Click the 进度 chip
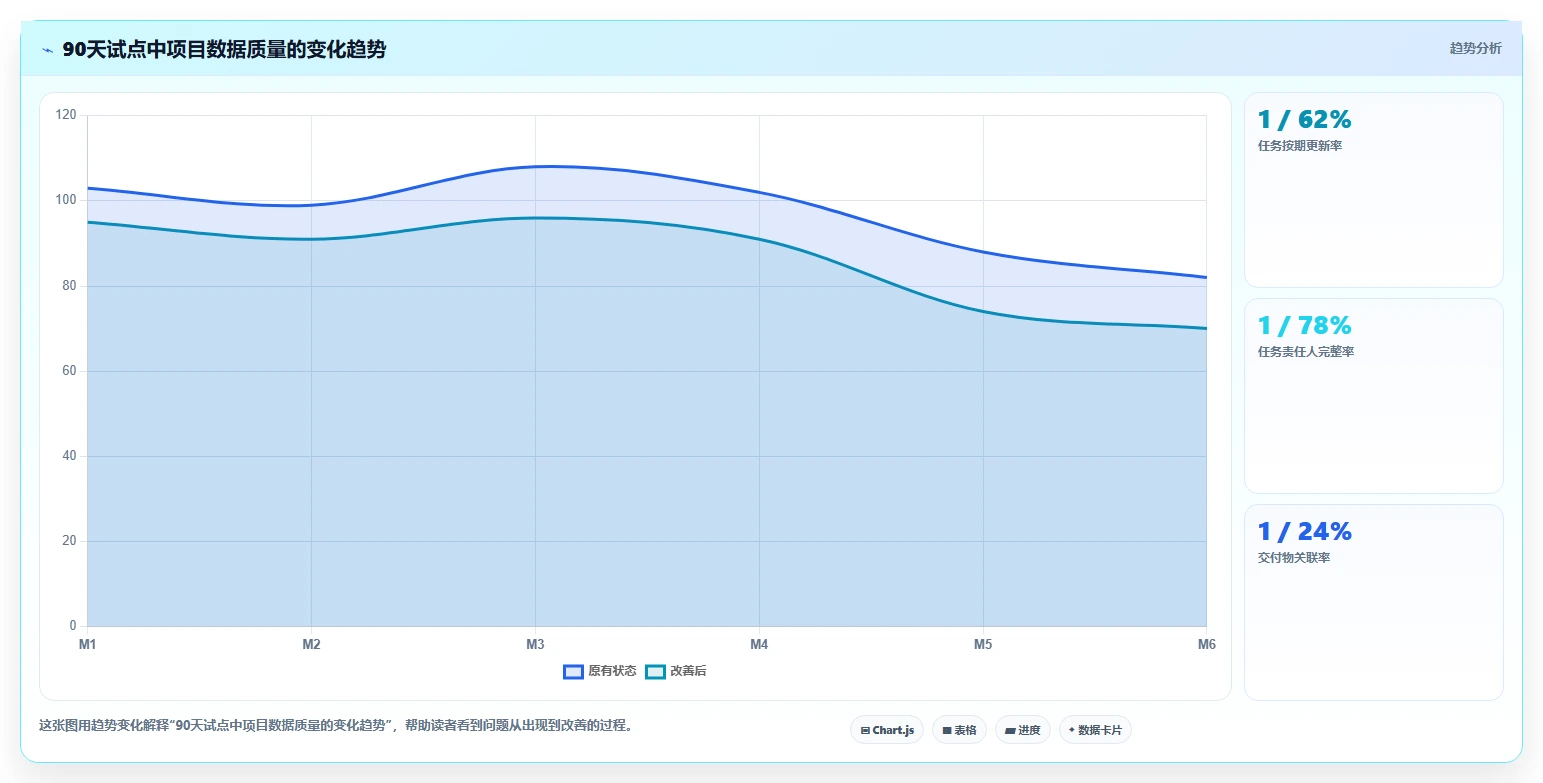 (x=1023, y=730)
